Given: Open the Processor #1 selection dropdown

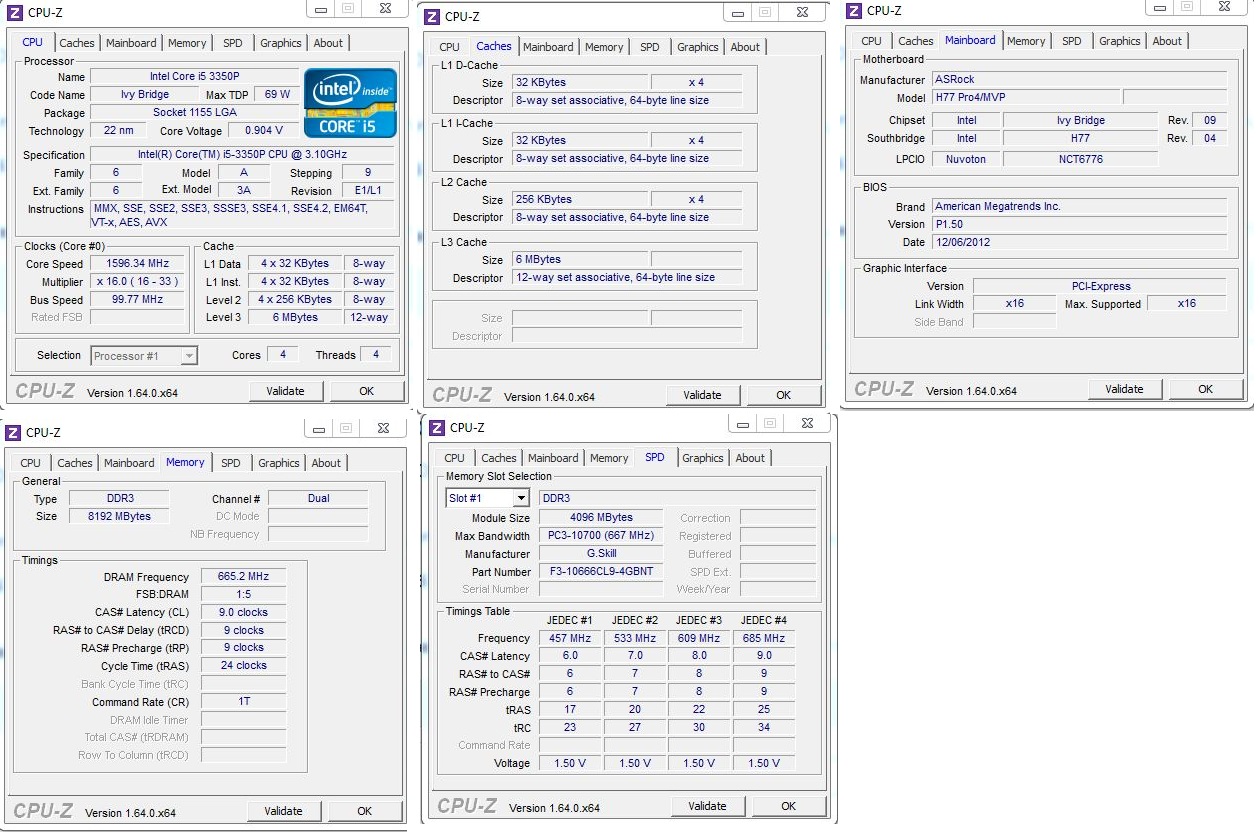Looking at the screenshot, I should click(x=189, y=355).
